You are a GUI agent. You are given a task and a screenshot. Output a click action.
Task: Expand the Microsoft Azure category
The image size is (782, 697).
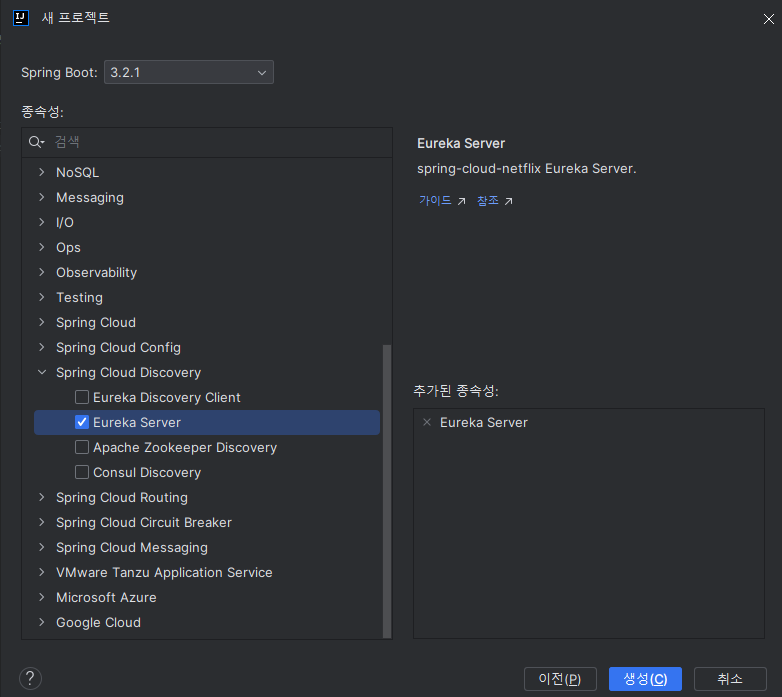pyautogui.click(x=42, y=597)
